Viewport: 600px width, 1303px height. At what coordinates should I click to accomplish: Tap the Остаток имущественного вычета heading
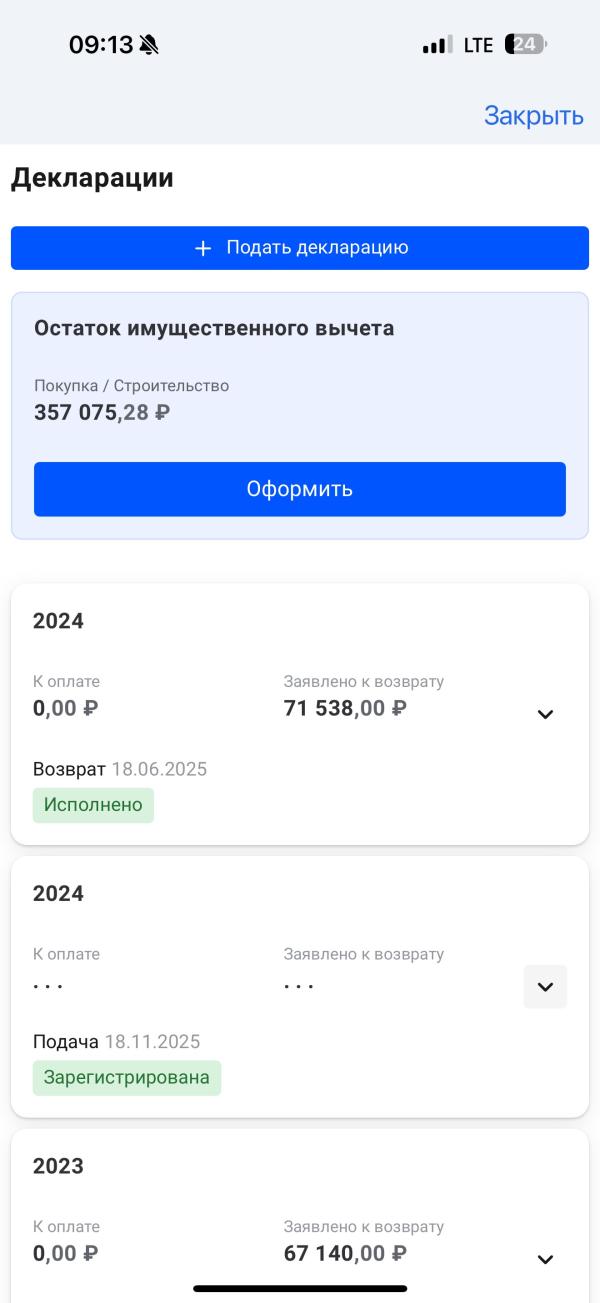(x=214, y=328)
